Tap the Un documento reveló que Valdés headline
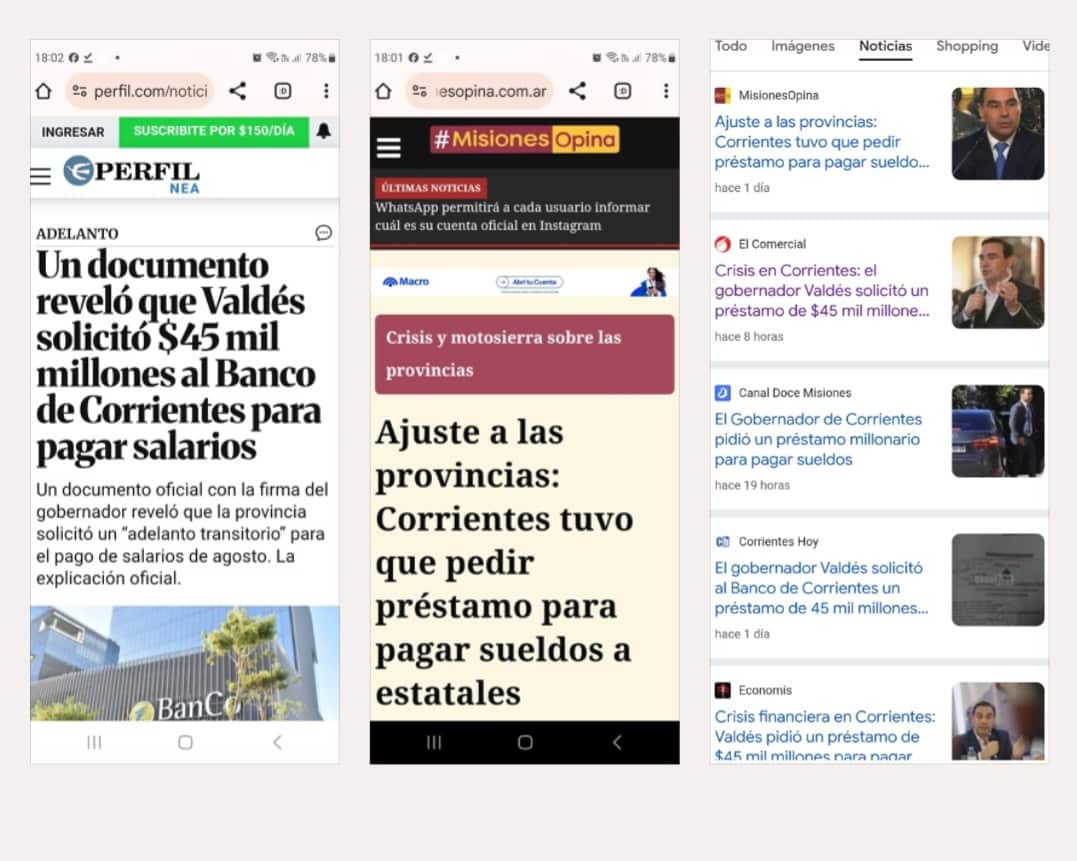 click(x=179, y=356)
